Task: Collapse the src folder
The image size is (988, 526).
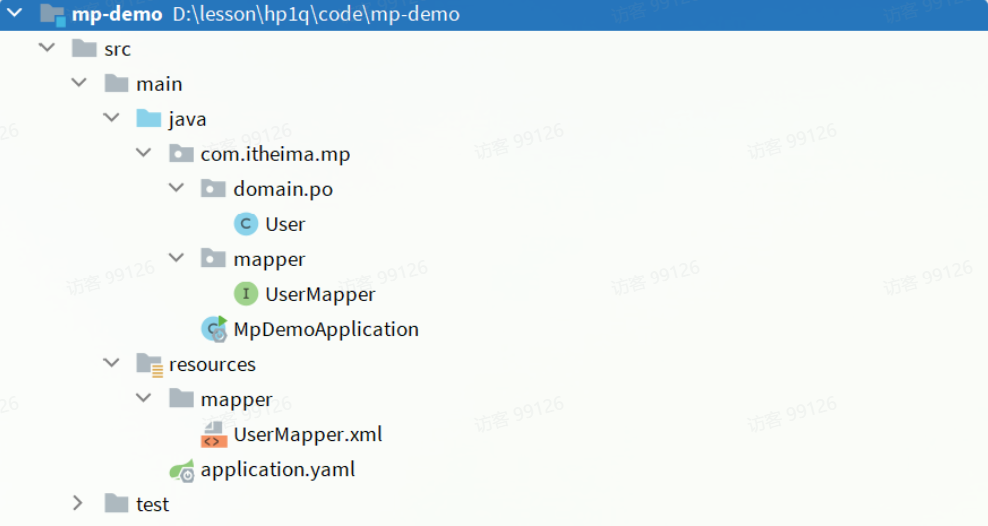Action: click(47, 47)
